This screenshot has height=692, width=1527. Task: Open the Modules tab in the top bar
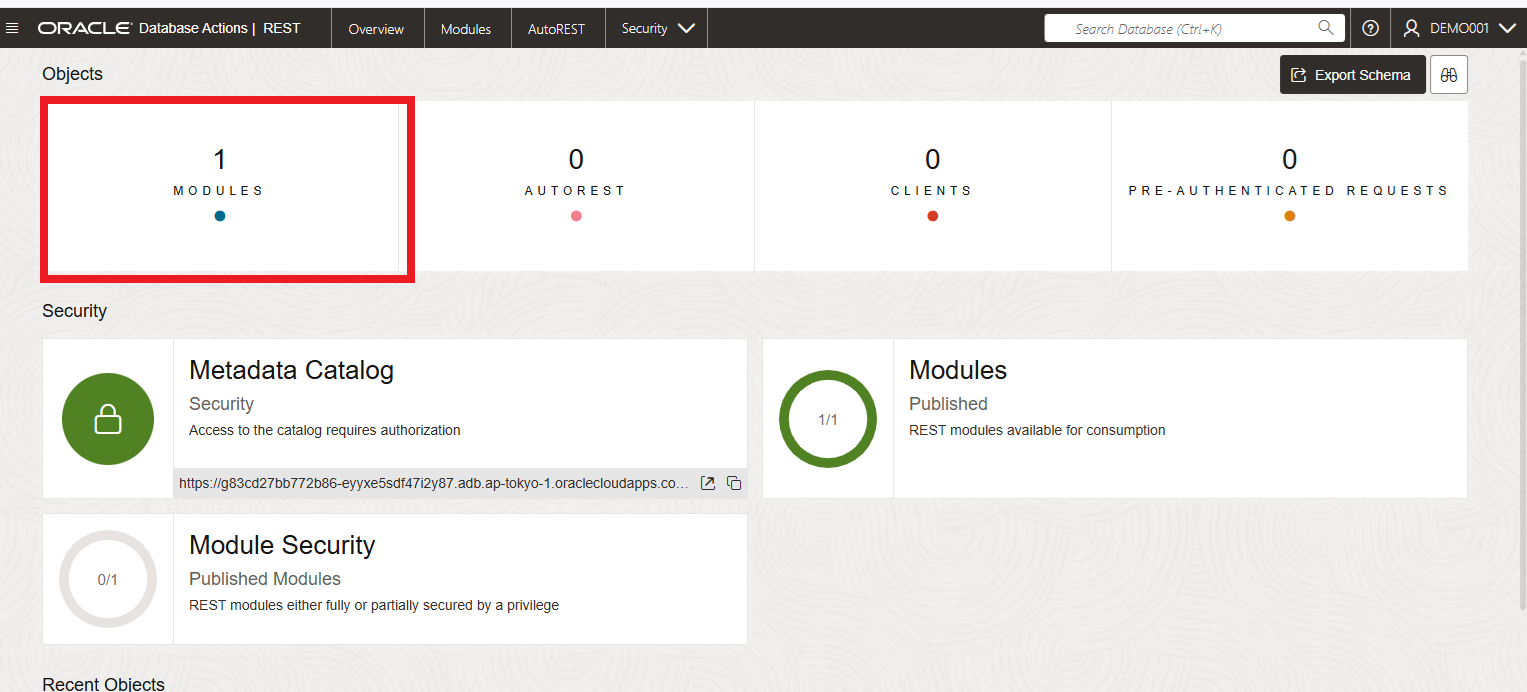click(x=466, y=29)
